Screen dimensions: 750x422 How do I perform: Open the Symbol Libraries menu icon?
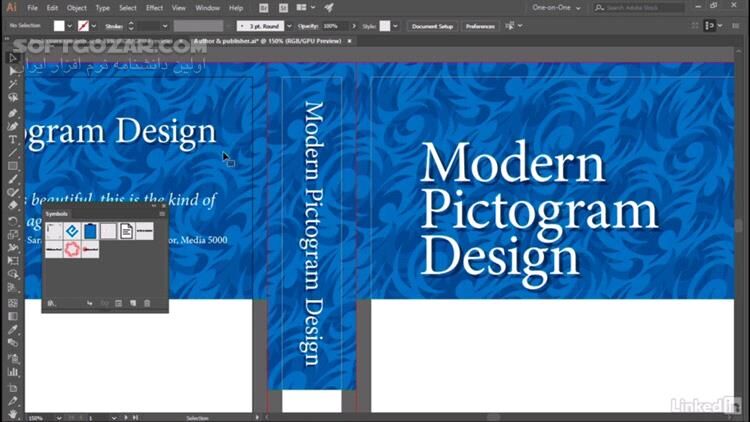coord(51,303)
